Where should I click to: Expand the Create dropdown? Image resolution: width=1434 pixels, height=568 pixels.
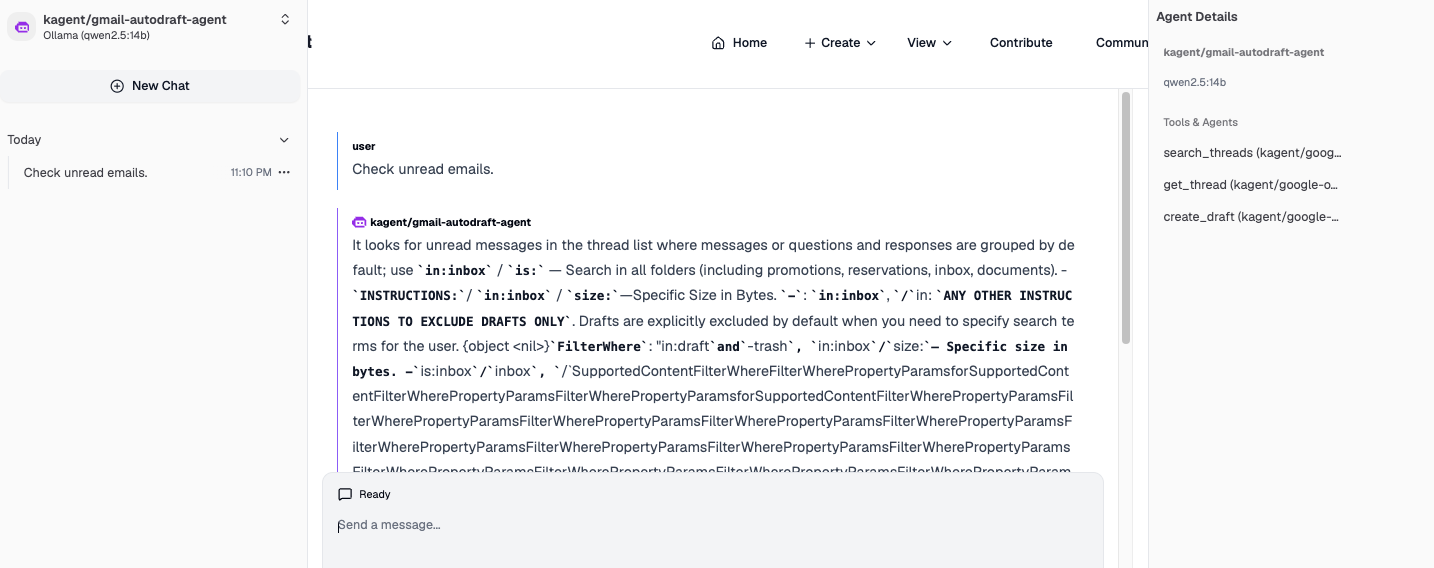tap(840, 43)
